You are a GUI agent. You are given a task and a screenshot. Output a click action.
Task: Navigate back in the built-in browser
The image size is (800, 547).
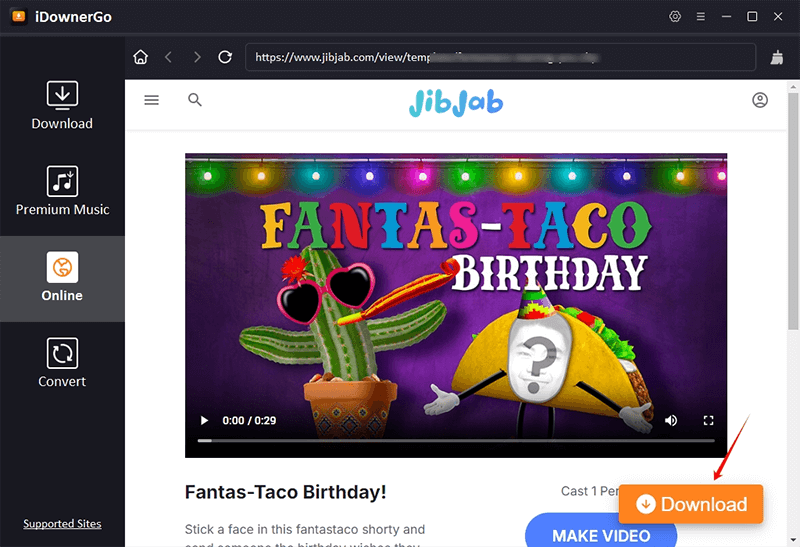coord(168,57)
